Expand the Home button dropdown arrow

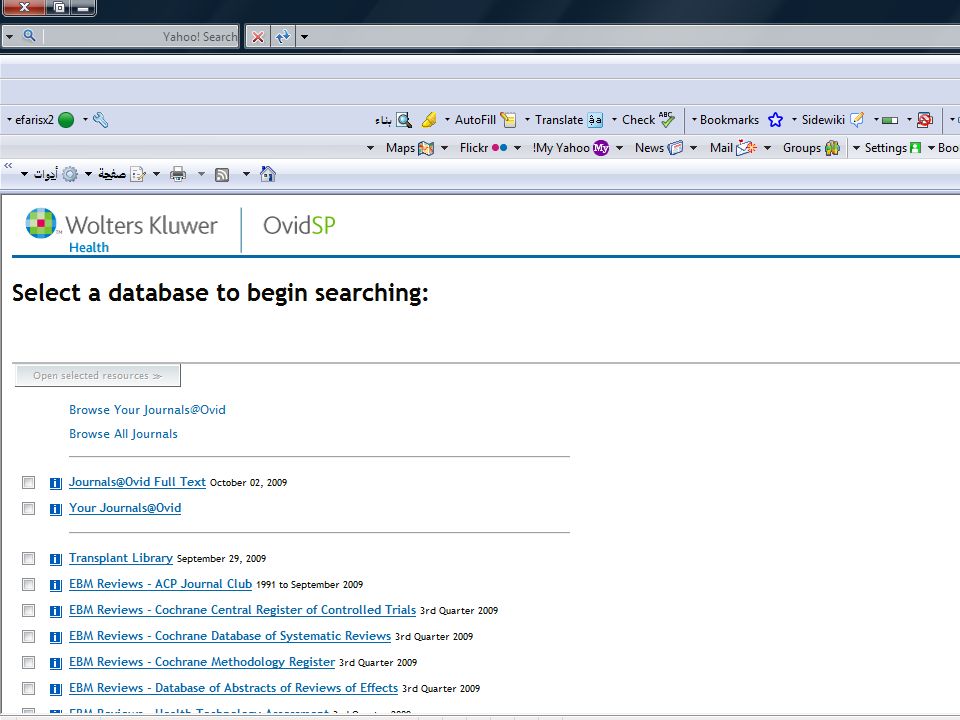point(246,174)
